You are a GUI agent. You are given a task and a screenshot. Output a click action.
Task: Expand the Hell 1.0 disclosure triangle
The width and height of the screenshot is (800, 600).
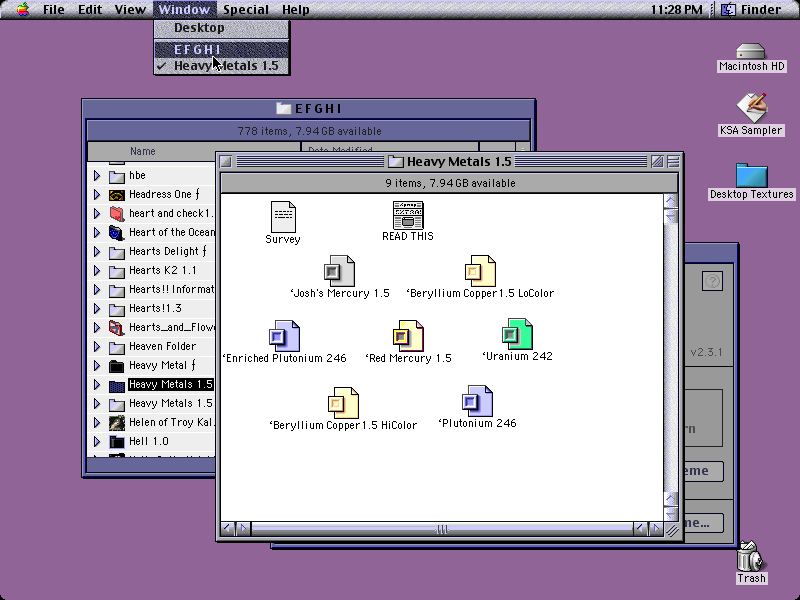(97, 441)
